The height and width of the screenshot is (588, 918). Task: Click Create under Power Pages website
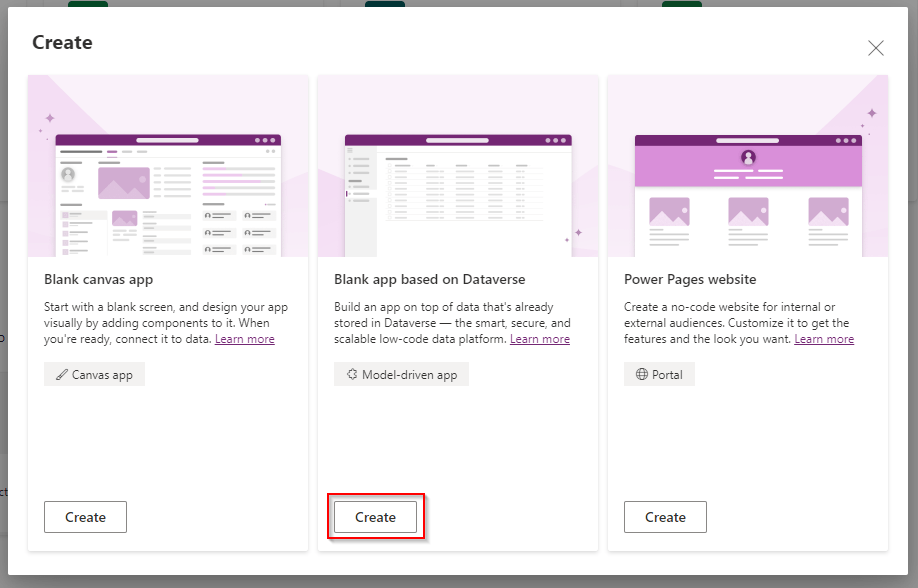click(x=665, y=517)
